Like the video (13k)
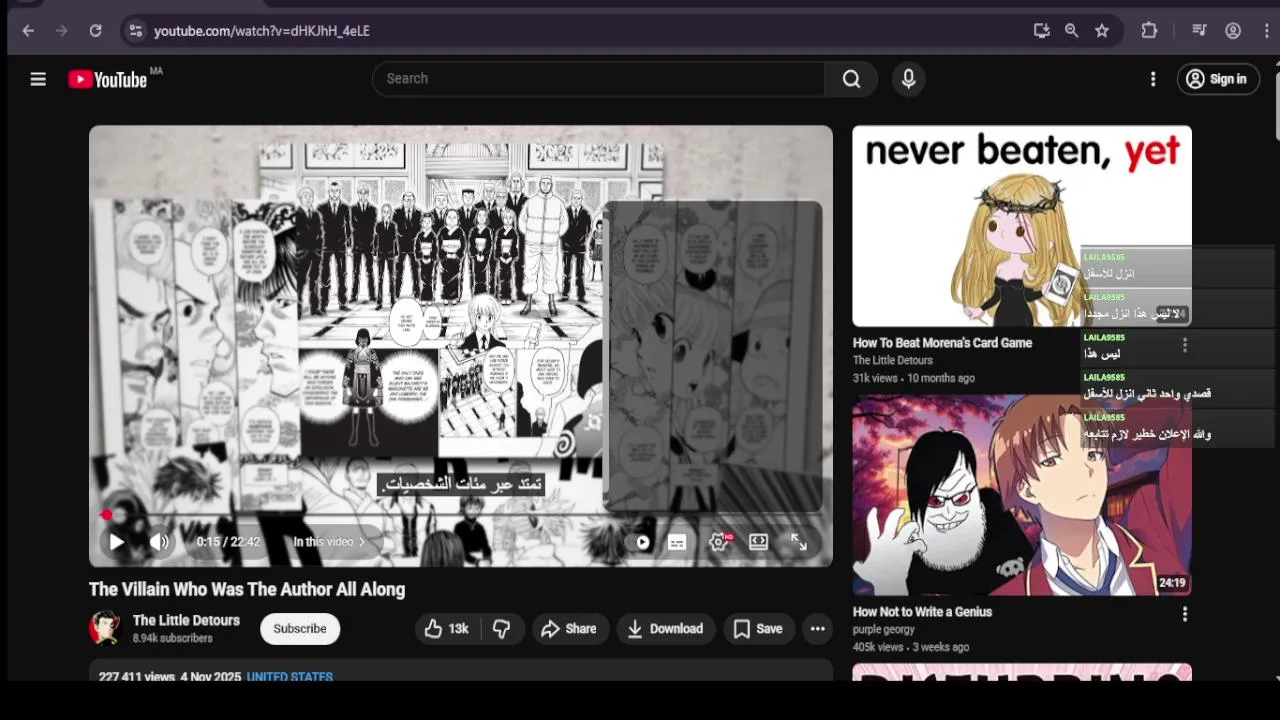Screen dimensions: 1280x720 [x=447, y=629]
